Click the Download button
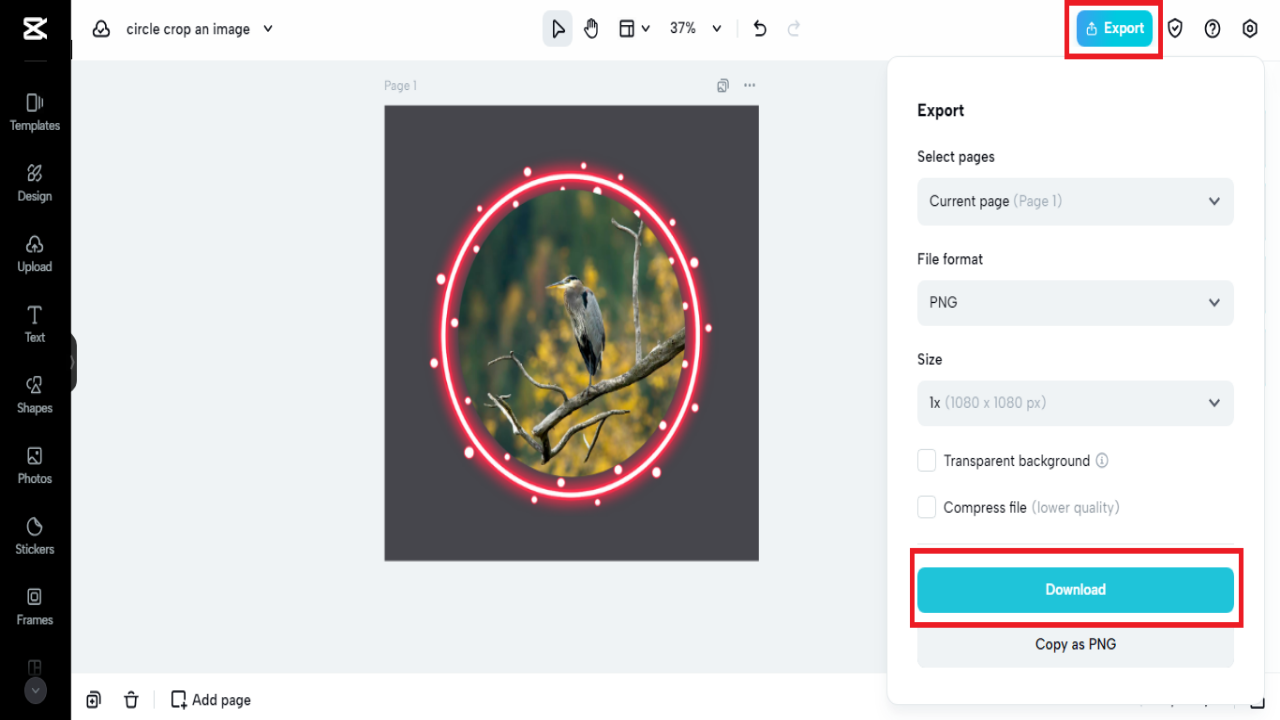This screenshot has height=720, width=1280. point(1075,590)
